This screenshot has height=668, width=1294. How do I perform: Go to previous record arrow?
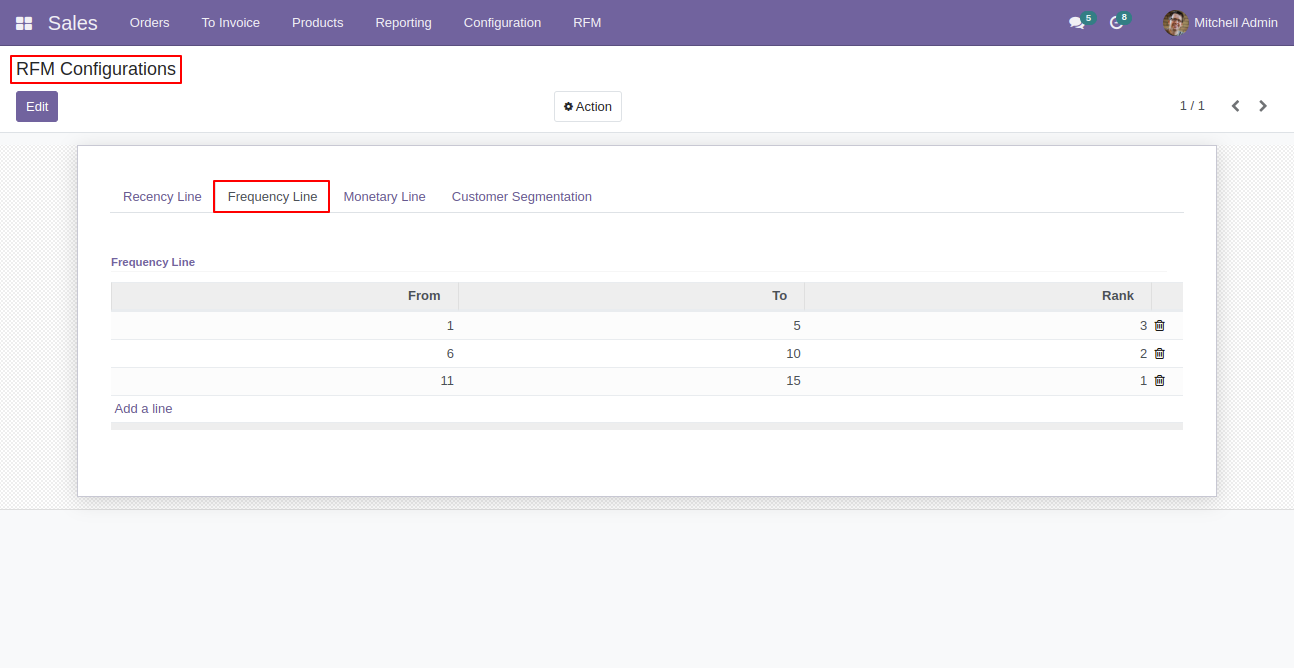[1236, 106]
